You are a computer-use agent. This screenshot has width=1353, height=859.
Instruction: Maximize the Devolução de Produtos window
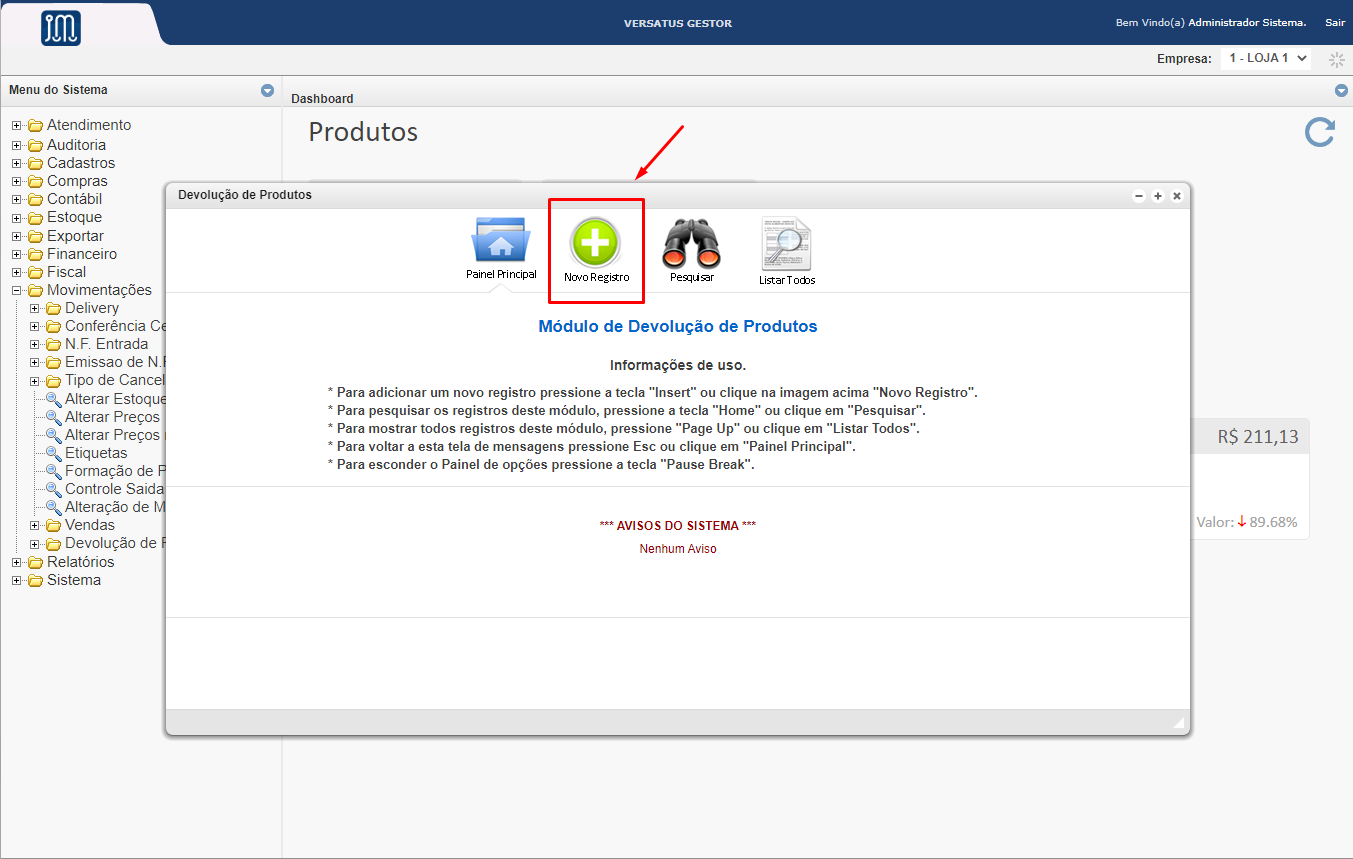[1157, 196]
